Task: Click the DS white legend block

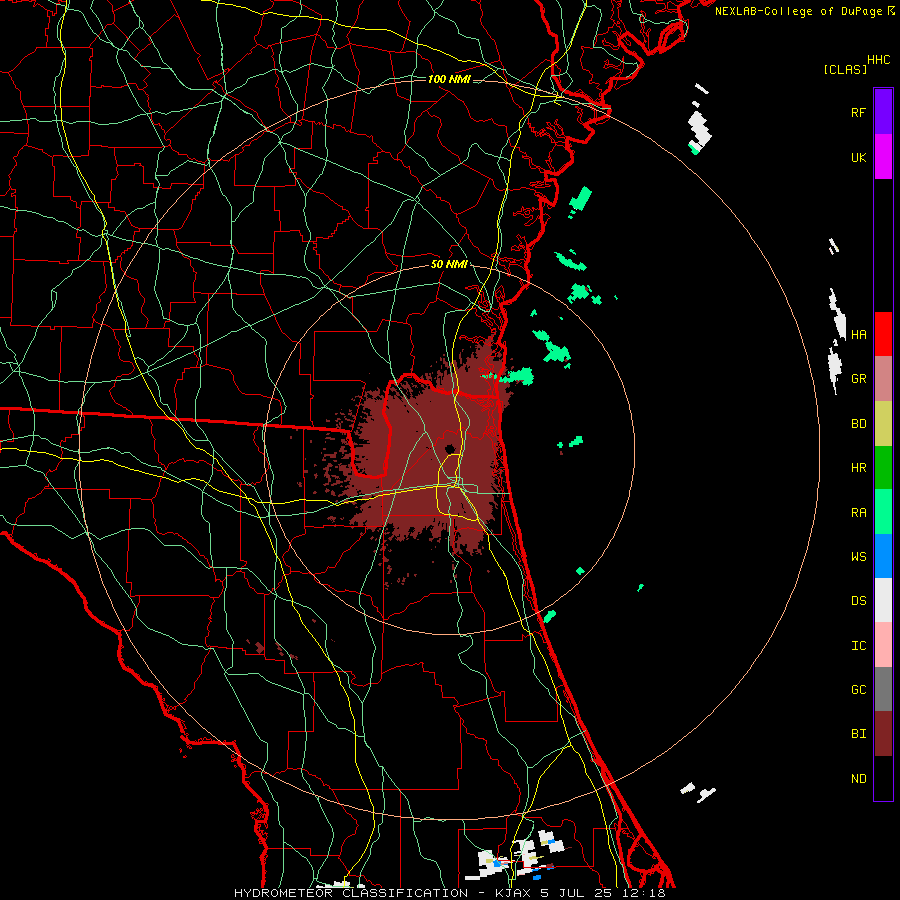Action: (883, 600)
